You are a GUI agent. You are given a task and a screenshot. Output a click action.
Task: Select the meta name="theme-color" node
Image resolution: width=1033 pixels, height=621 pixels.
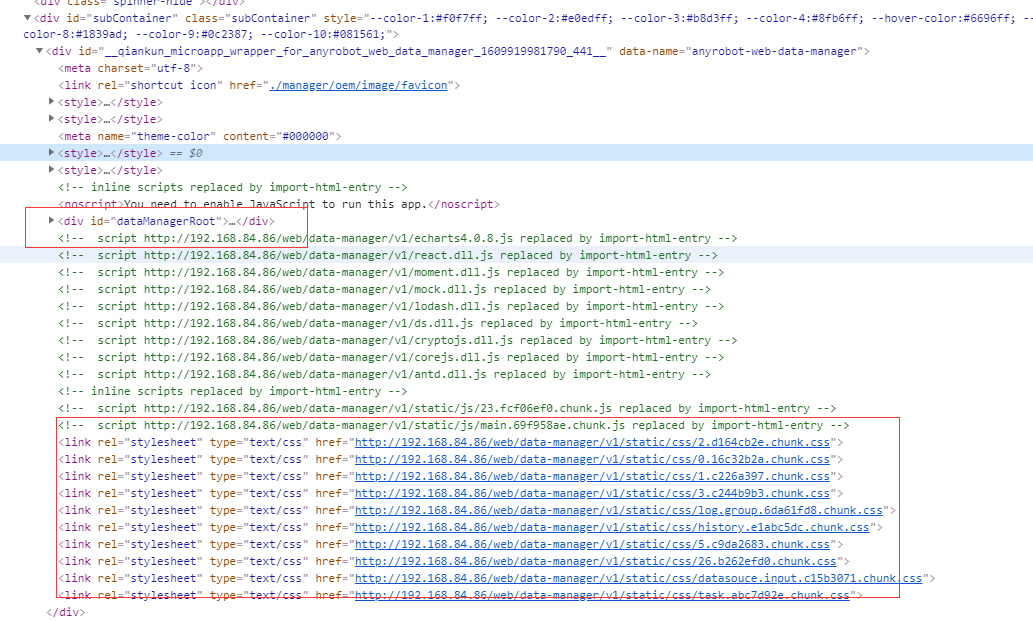[x=200, y=136]
